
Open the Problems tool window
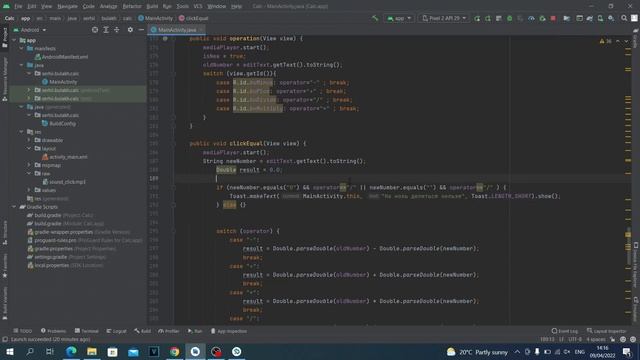[x=53, y=331]
